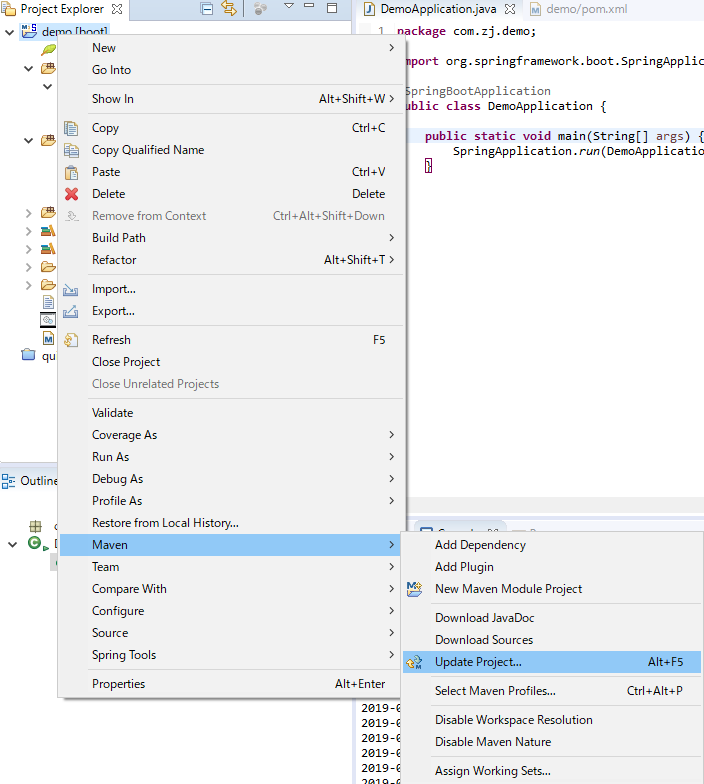Select the Maven menu entry

pyautogui.click(x=230, y=545)
